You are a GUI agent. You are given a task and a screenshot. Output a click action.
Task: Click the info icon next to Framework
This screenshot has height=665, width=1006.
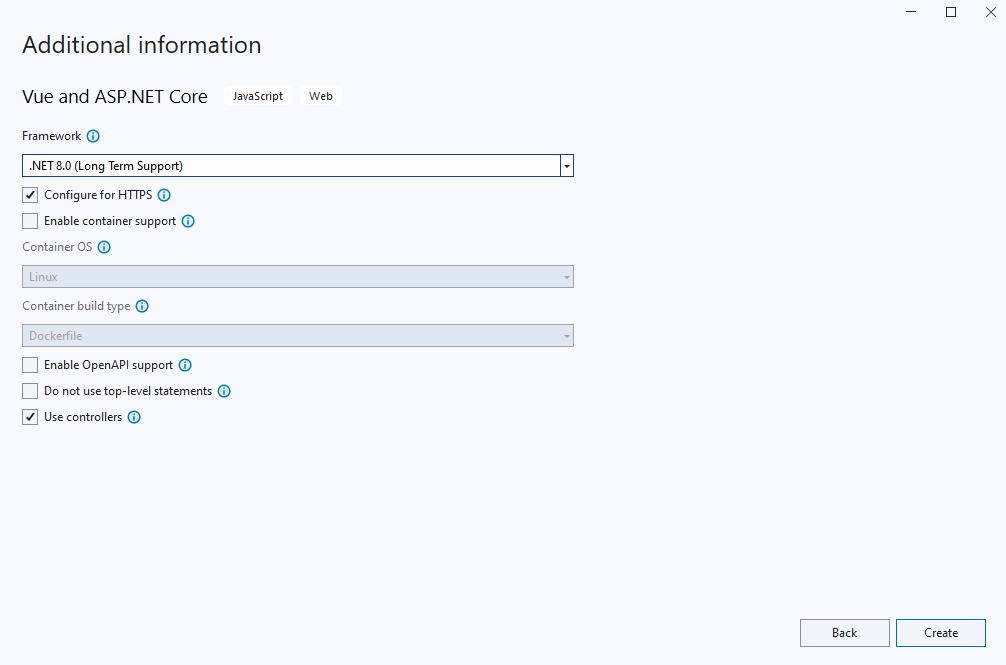93,136
